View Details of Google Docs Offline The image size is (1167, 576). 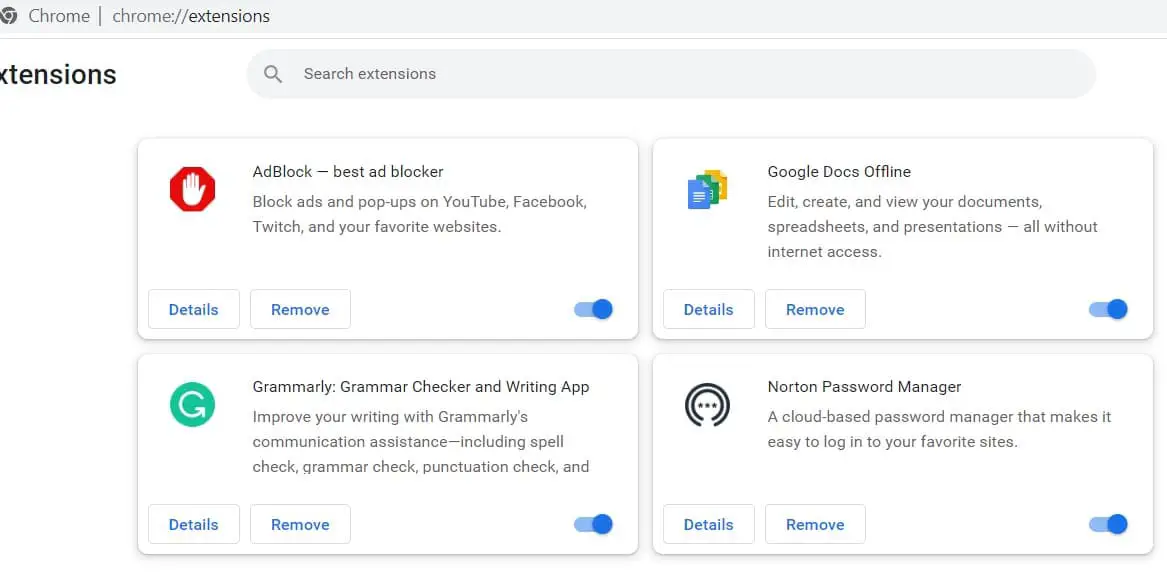click(708, 309)
